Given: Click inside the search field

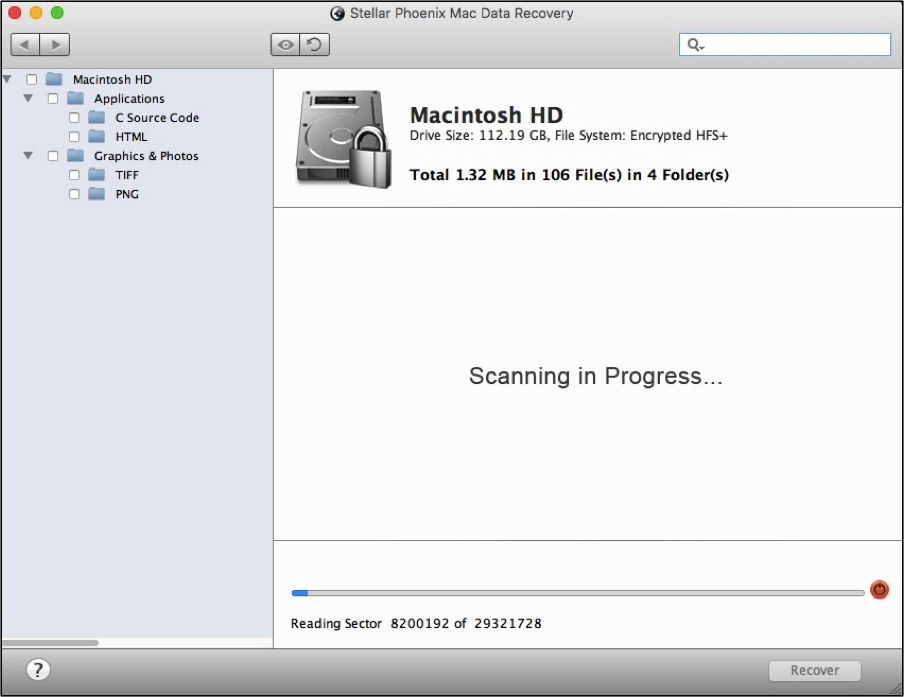Looking at the screenshot, I should [x=785, y=44].
